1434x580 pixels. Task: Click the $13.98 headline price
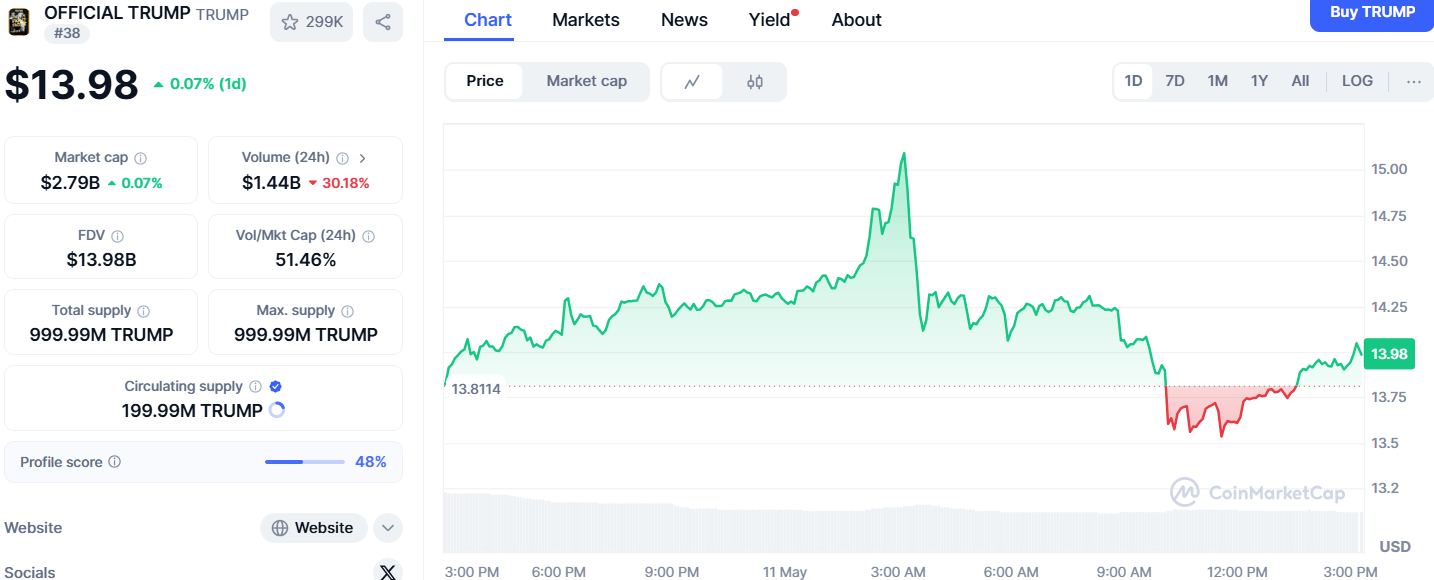click(x=71, y=84)
